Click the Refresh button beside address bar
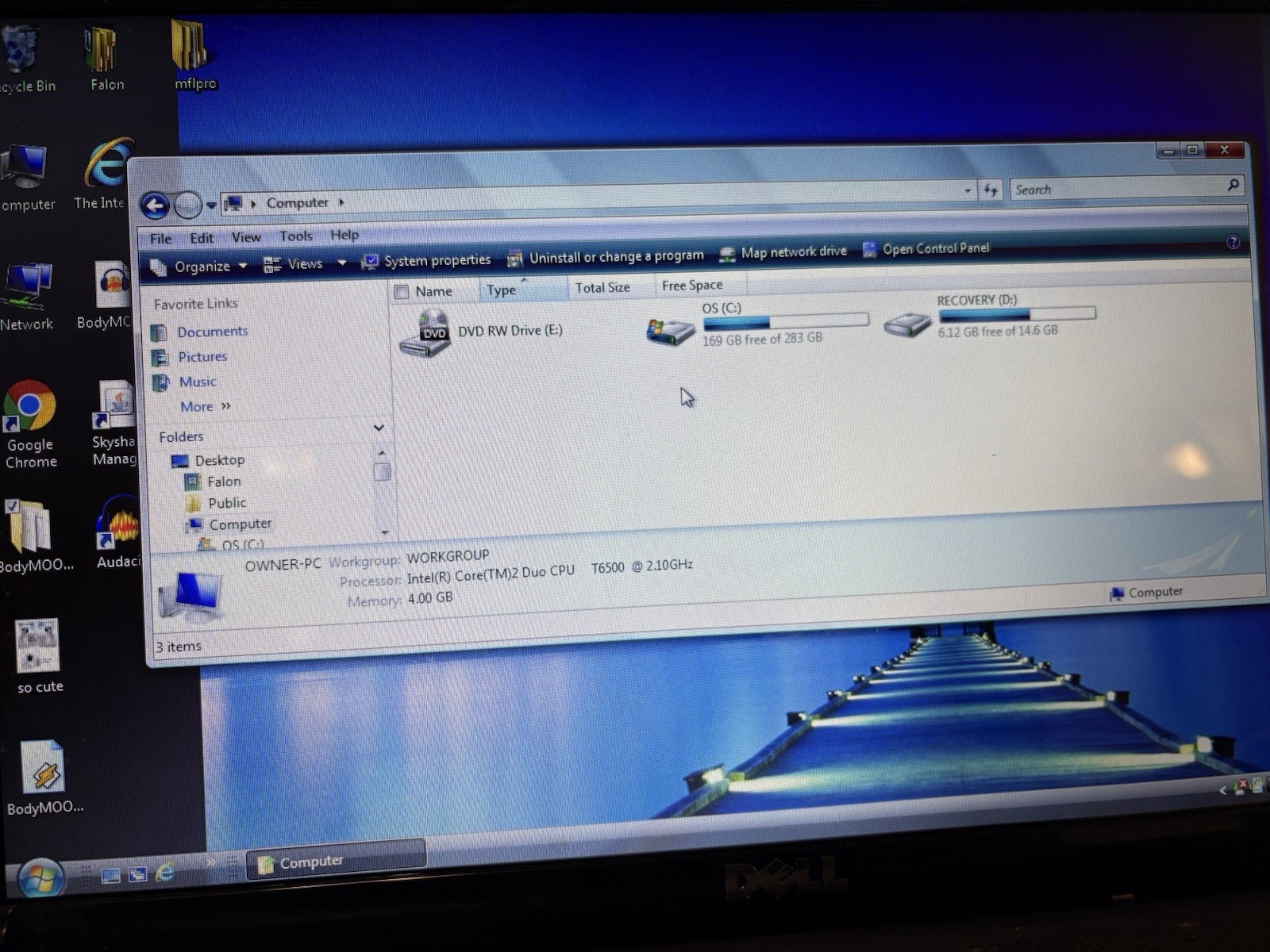The width and height of the screenshot is (1270, 952). (991, 190)
